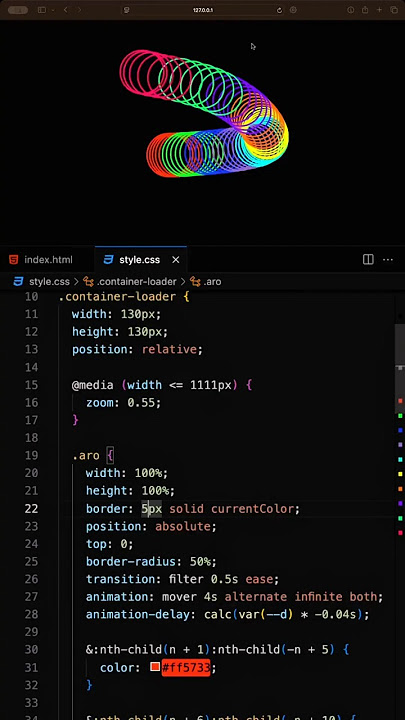Click the green marker in the minimap ruler
The height and width of the screenshot is (720, 405).
coord(400,416)
